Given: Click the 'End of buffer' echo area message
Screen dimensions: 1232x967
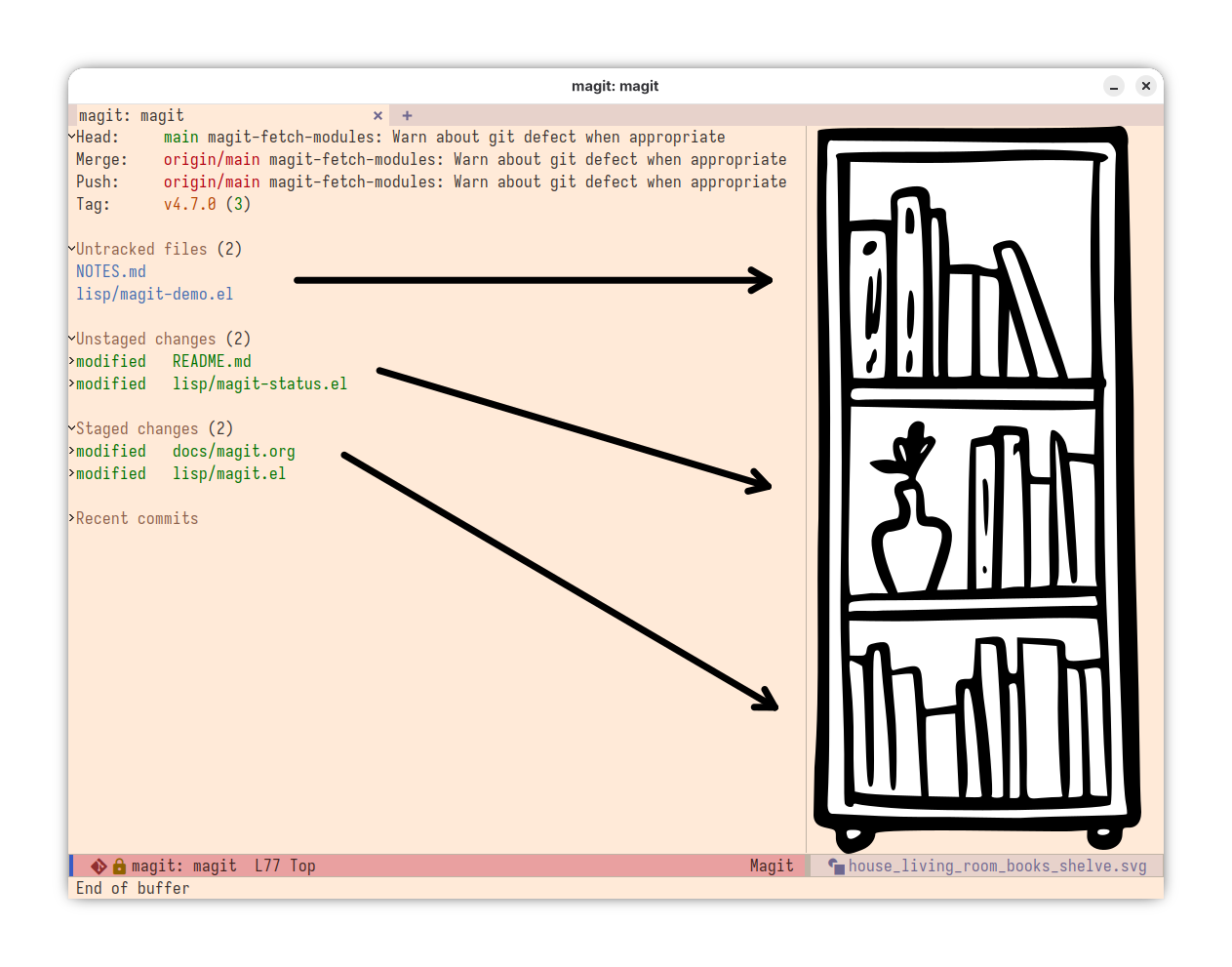Looking at the screenshot, I should (x=133, y=889).
